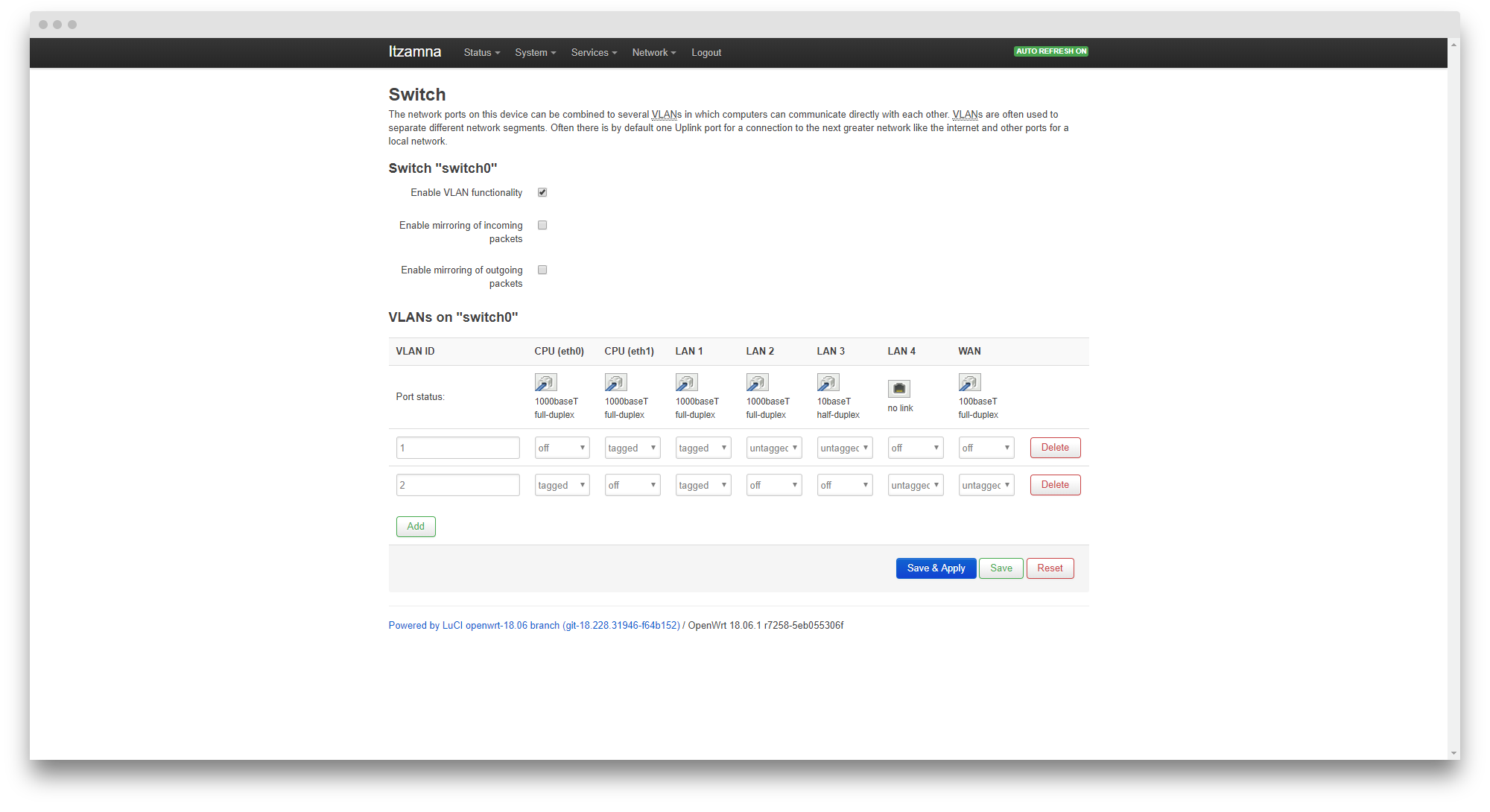
Task: Open the Network menu
Action: pos(653,52)
